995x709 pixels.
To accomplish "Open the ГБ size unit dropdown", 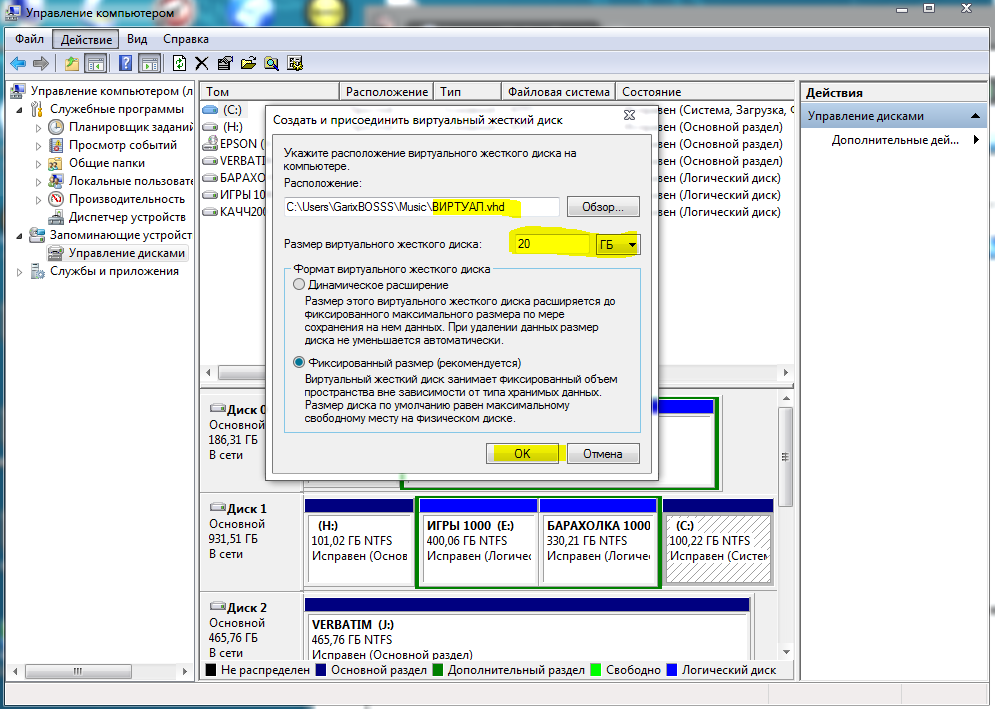I will [x=617, y=244].
